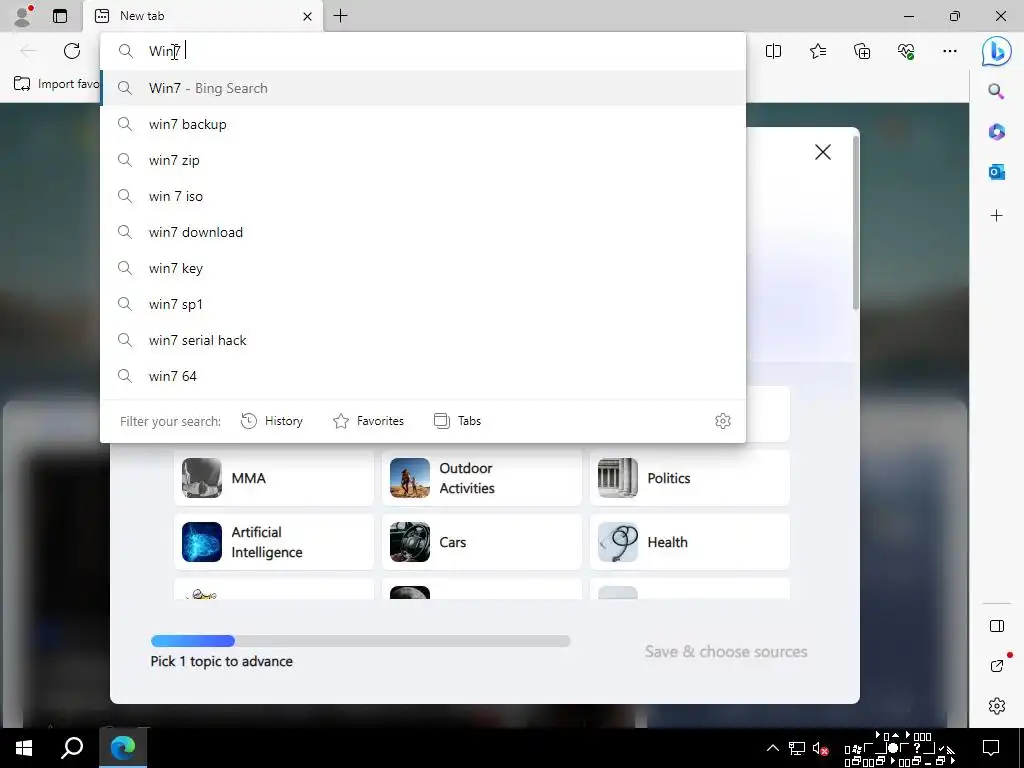This screenshot has width=1024, height=768.
Task: Select the win7 download suggestion
Action: pyautogui.click(x=423, y=232)
